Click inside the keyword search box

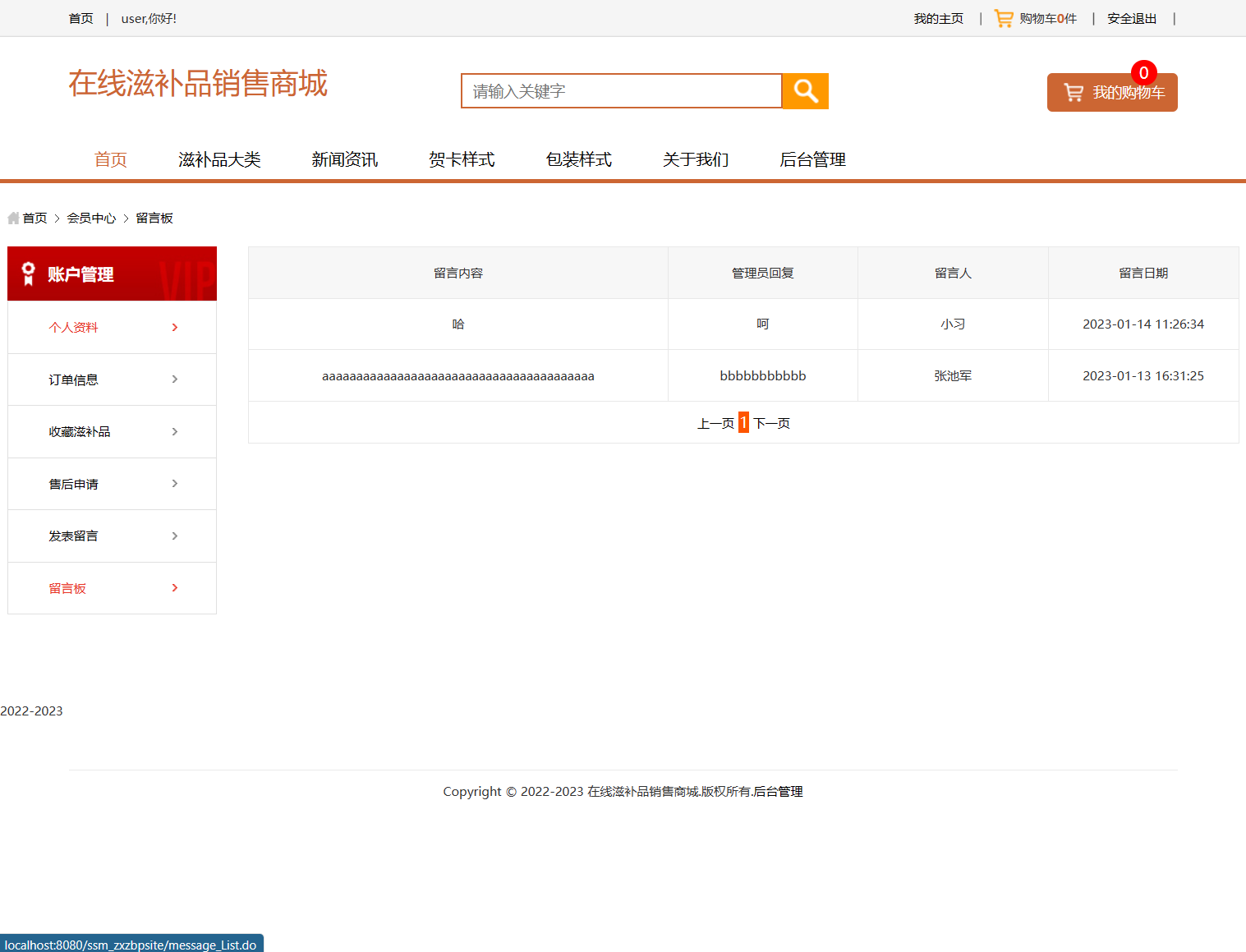click(x=621, y=90)
